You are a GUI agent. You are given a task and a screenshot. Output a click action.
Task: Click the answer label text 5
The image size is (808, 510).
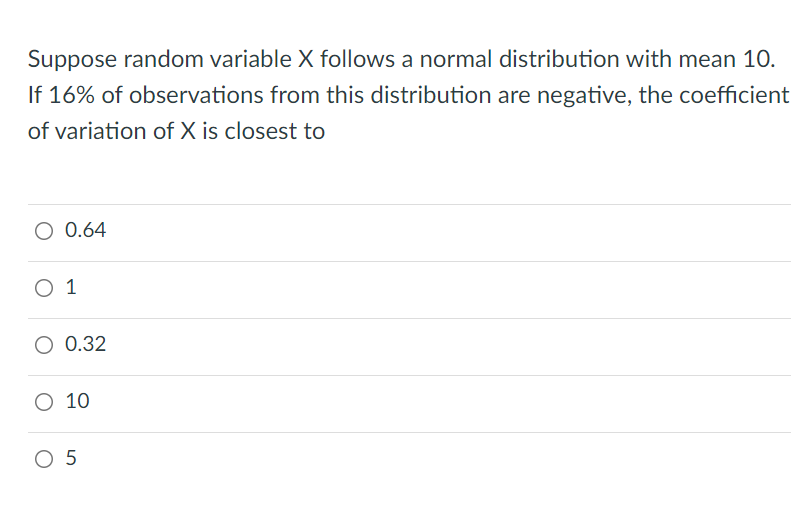[x=71, y=458]
